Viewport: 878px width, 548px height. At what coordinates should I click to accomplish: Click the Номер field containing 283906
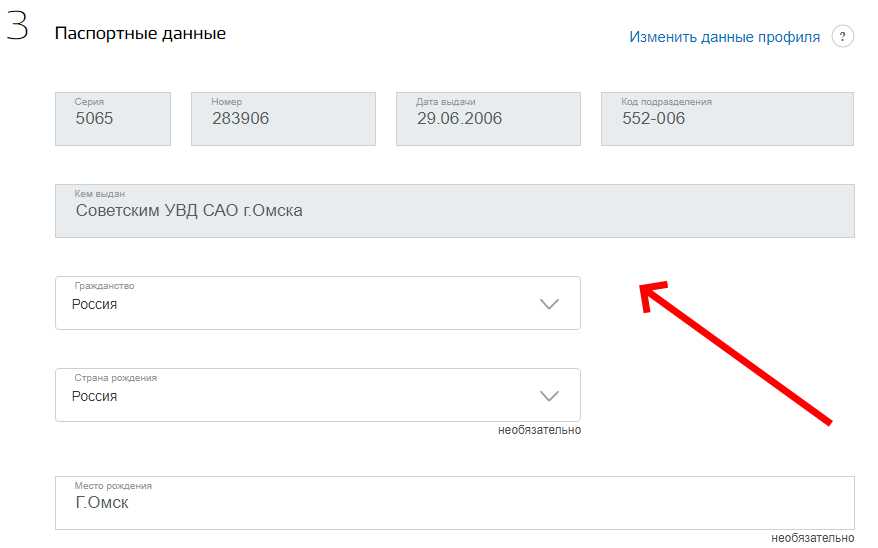[x=282, y=119]
